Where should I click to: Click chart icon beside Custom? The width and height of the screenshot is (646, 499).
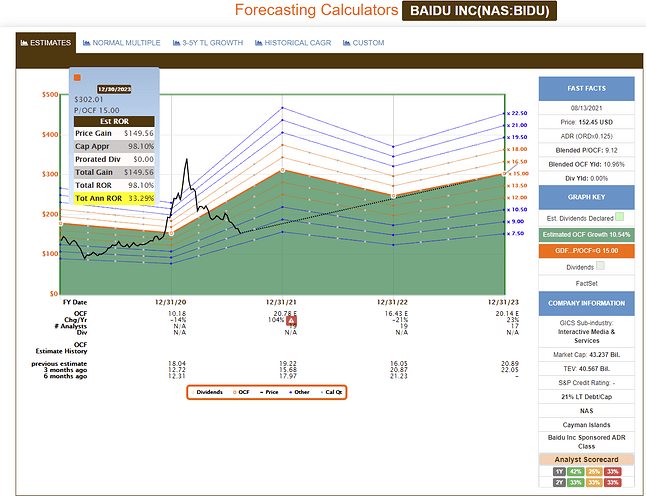point(346,43)
